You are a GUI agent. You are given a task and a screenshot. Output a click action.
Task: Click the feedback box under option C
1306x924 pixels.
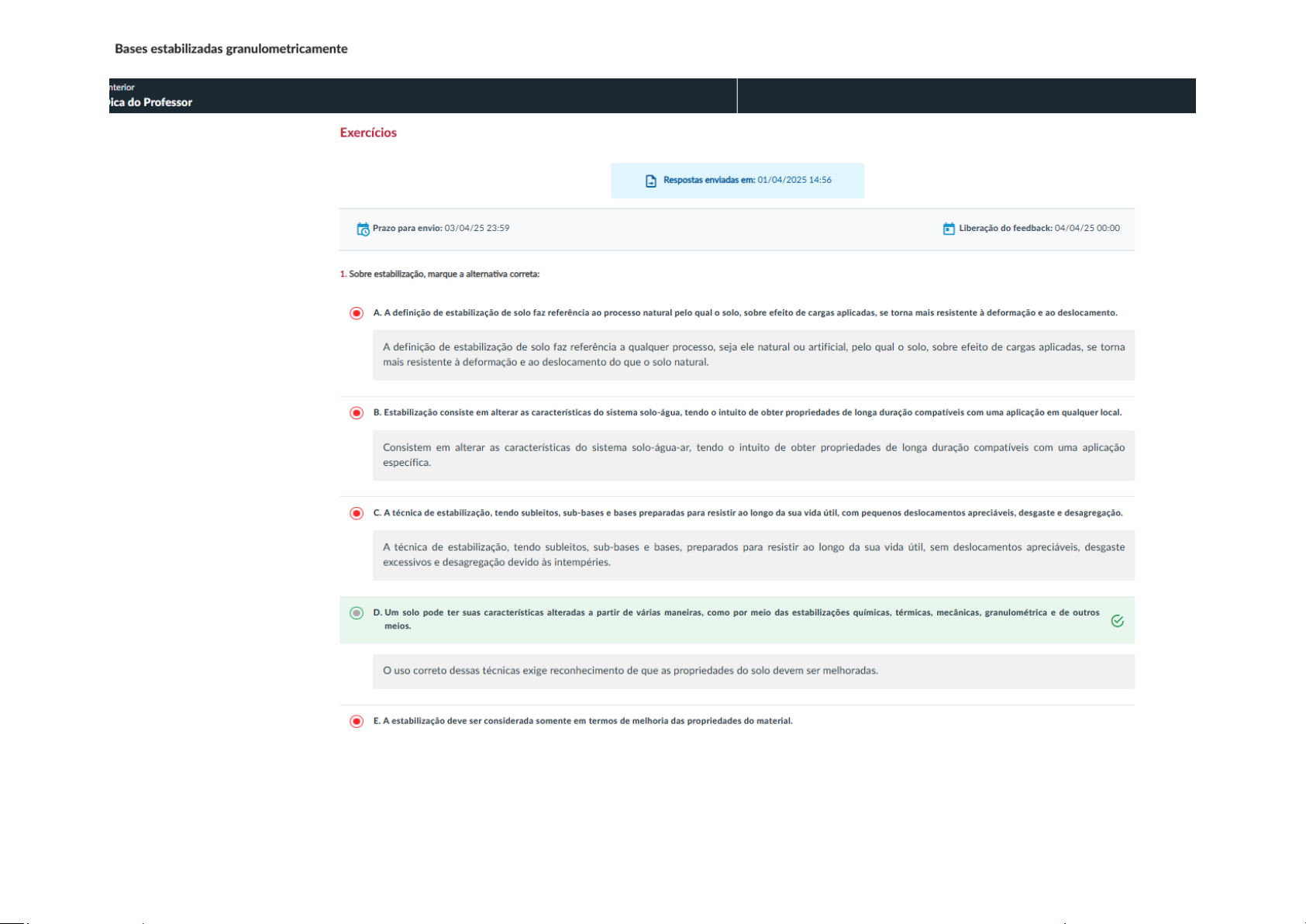tap(753, 555)
